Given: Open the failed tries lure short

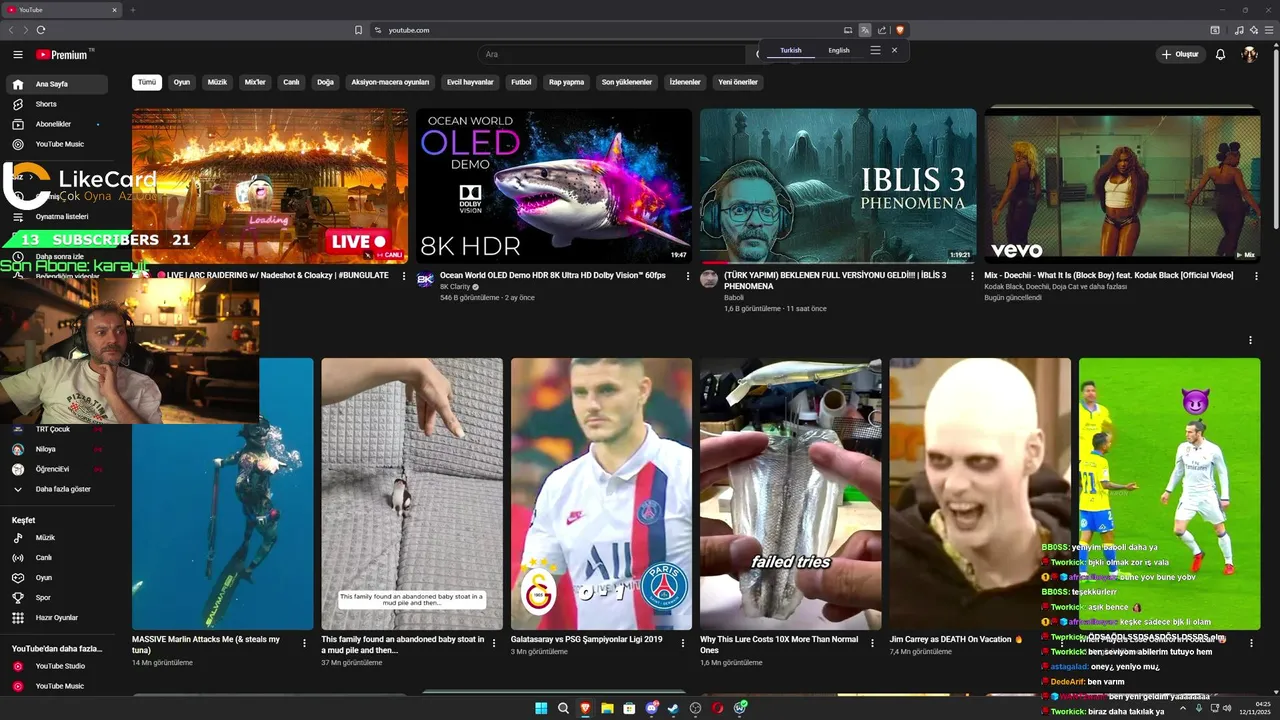Looking at the screenshot, I should pyautogui.click(x=791, y=494).
